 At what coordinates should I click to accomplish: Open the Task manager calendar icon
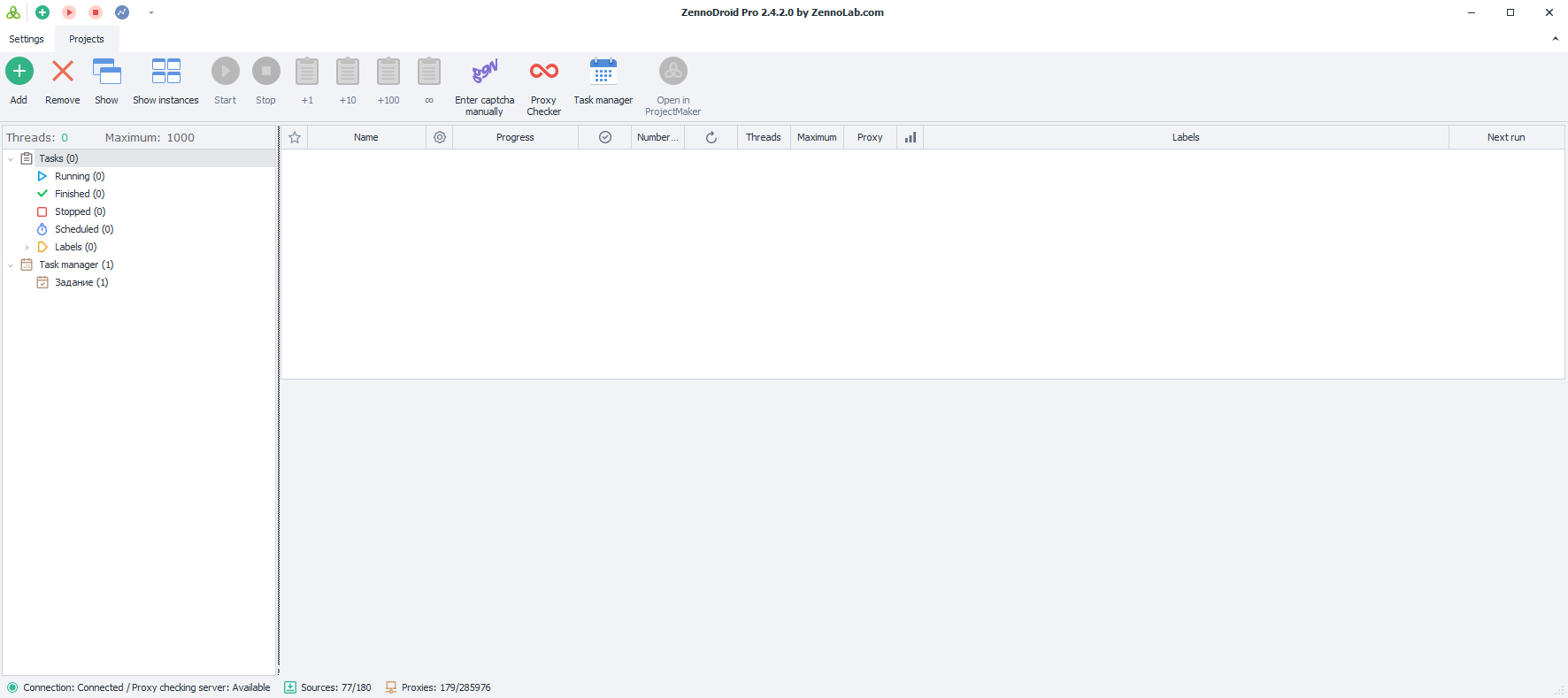click(x=603, y=72)
